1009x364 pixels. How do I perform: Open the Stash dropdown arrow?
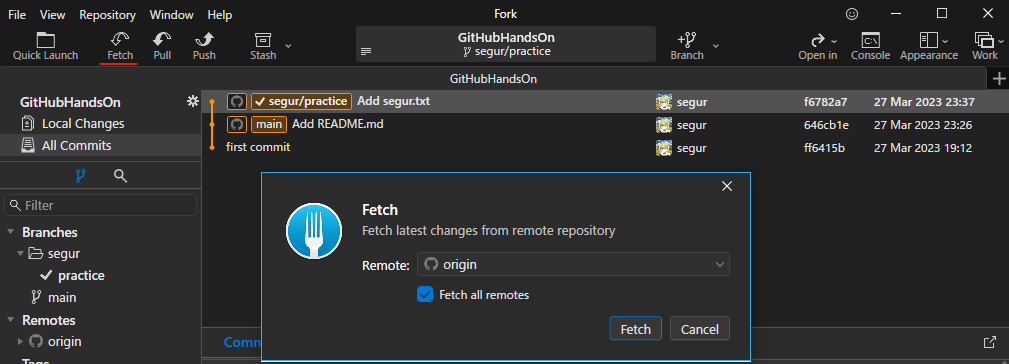point(288,46)
